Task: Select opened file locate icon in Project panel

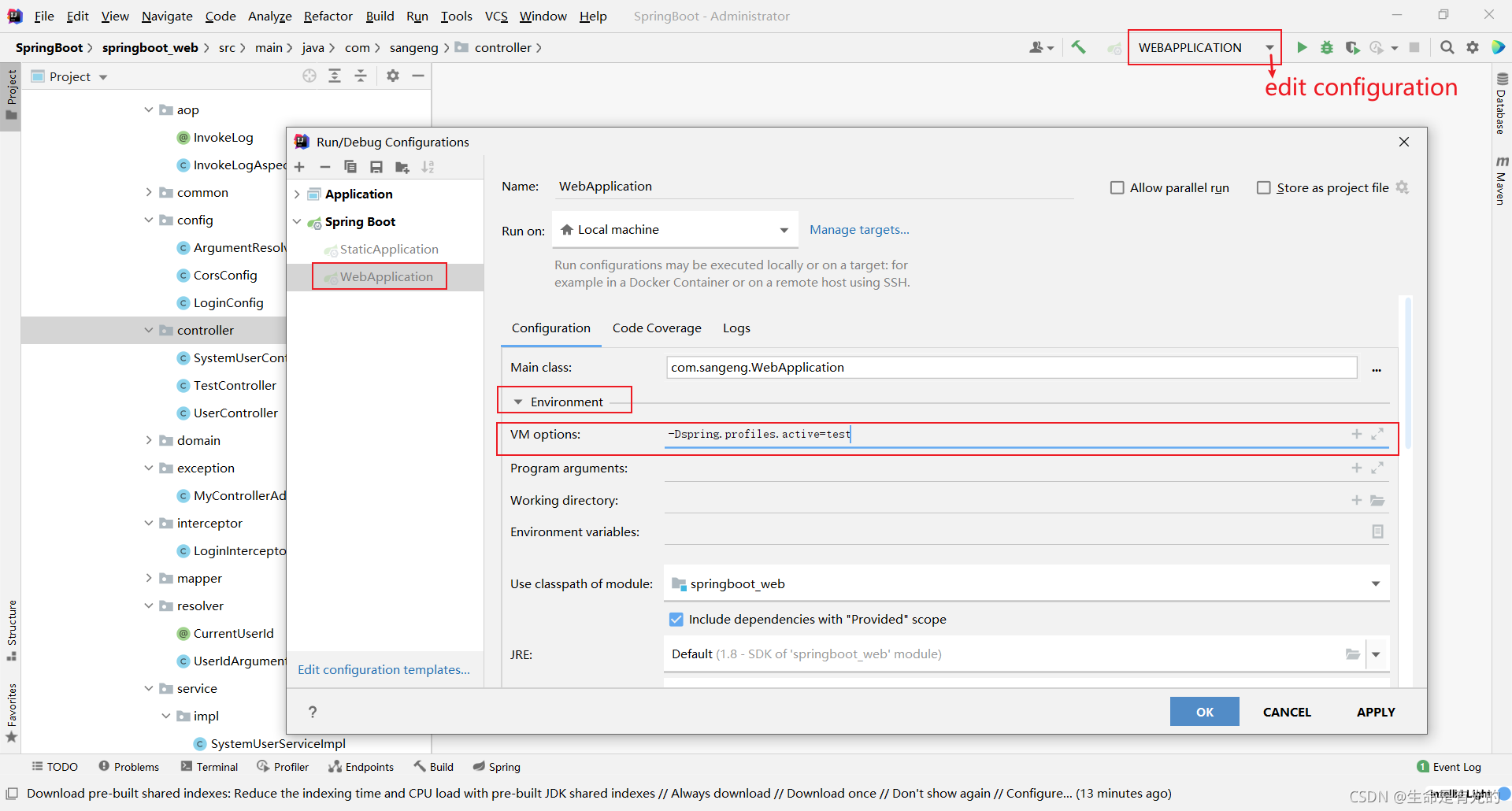Action: [309, 76]
